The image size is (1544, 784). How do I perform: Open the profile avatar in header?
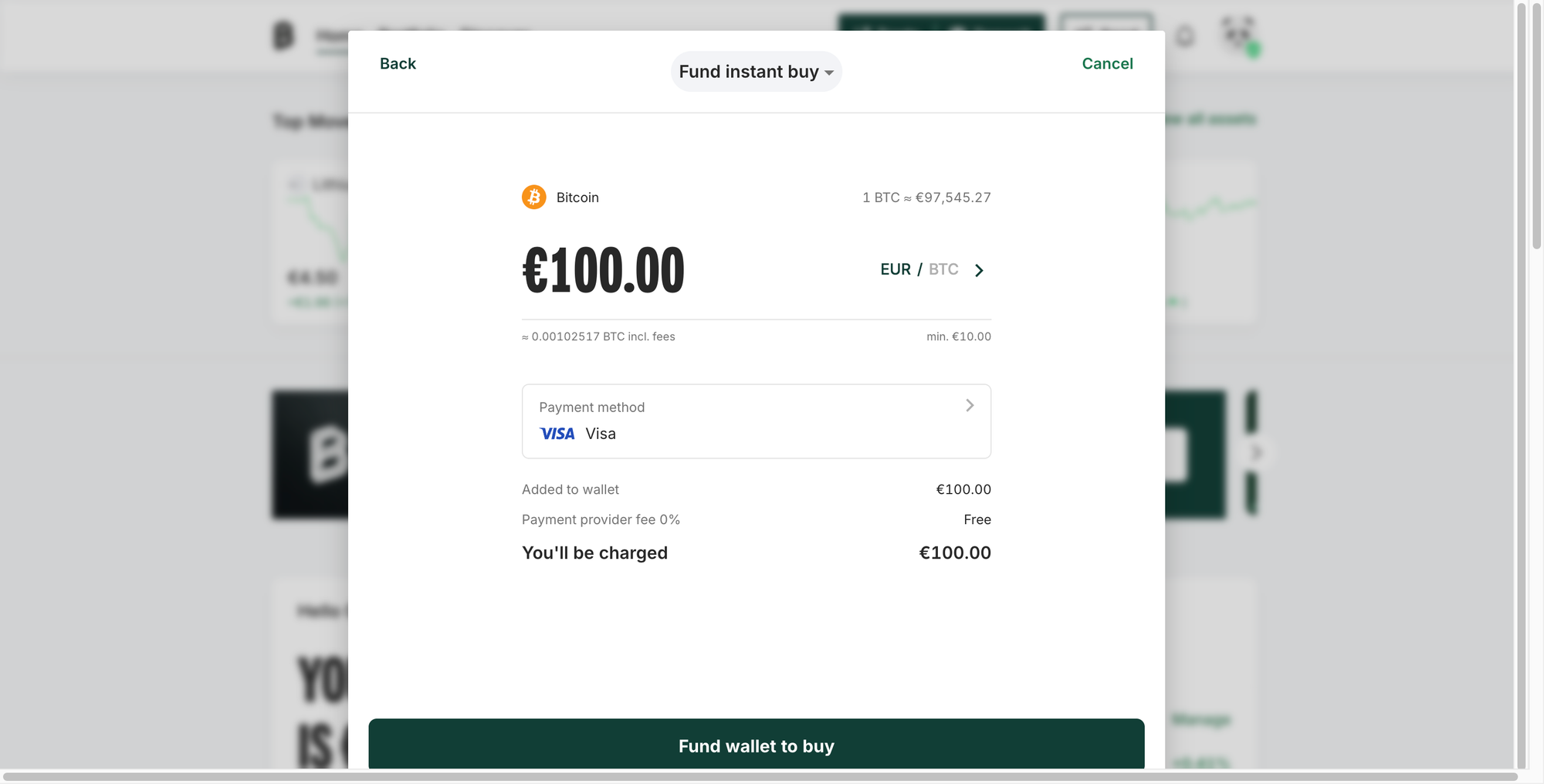pos(1239,35)
